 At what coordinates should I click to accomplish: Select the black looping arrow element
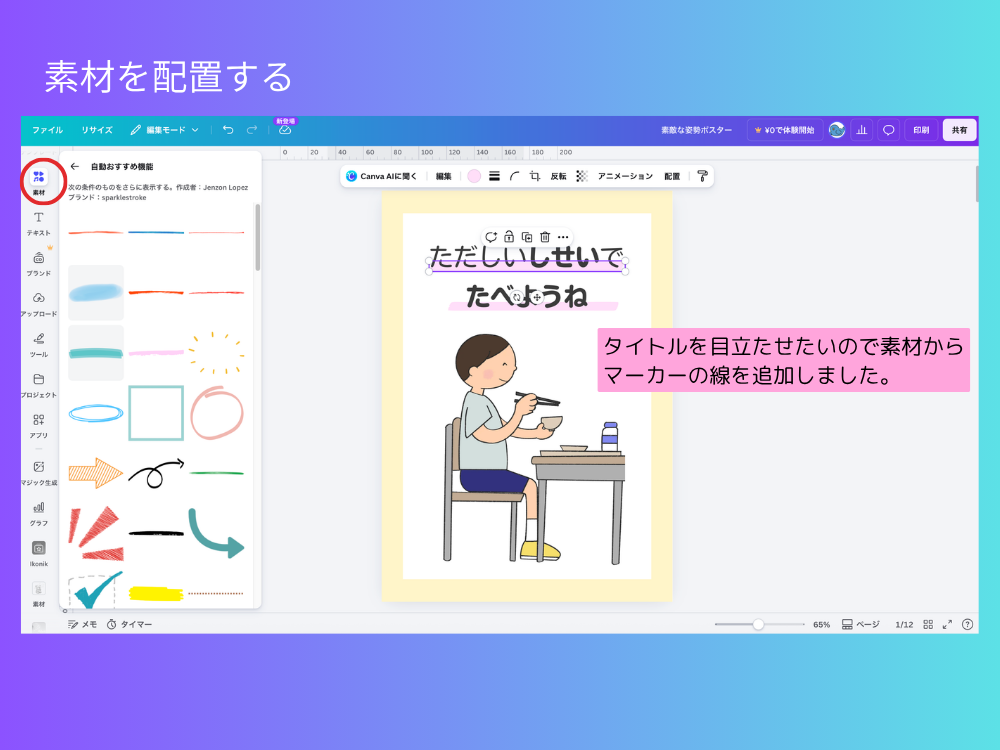point(156,473)
